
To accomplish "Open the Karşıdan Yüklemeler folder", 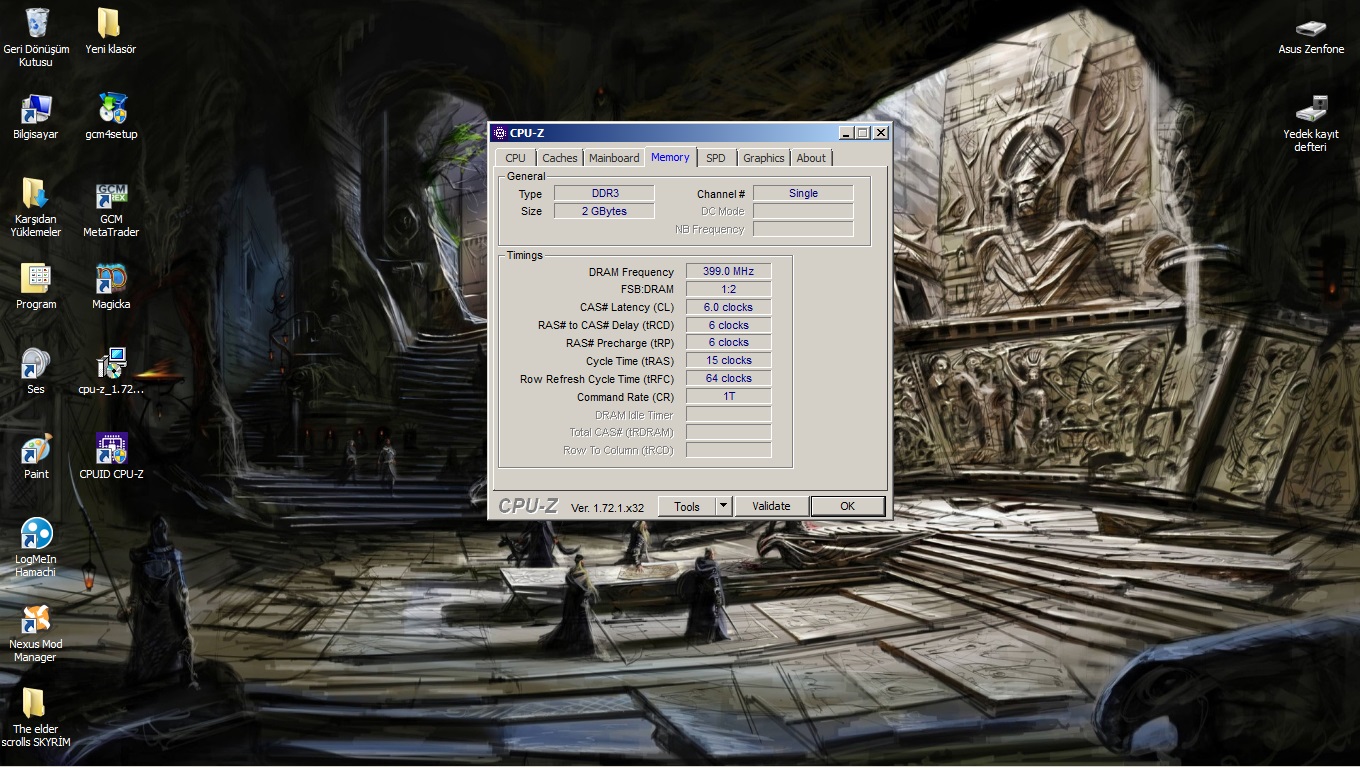I will click(36, 193).
